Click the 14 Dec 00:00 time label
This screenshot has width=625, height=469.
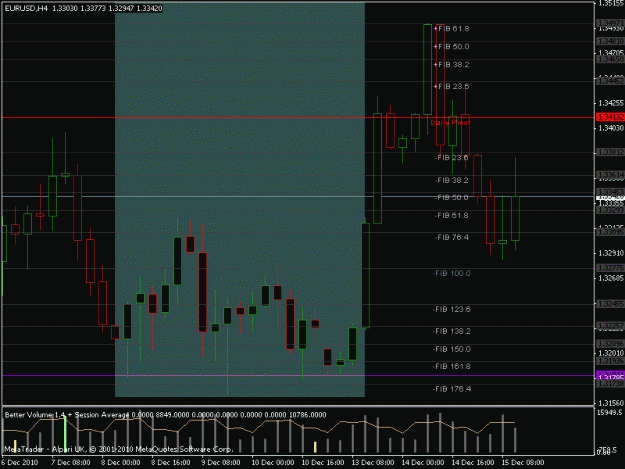pos(423,462)
